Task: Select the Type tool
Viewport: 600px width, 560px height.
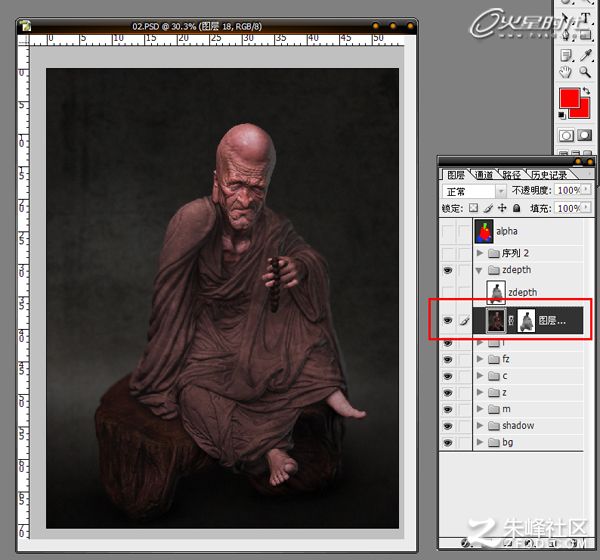Action: click(x=585, y=18)
